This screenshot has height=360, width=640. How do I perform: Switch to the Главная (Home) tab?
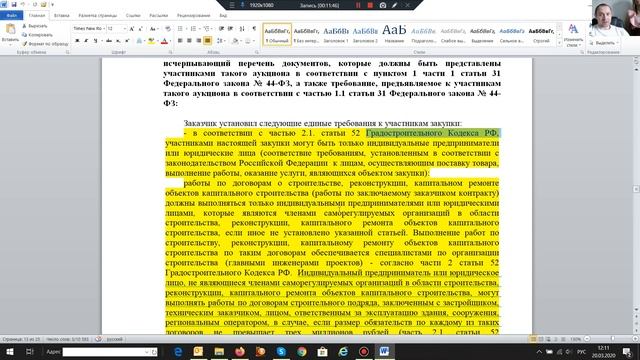pos(37,16)
